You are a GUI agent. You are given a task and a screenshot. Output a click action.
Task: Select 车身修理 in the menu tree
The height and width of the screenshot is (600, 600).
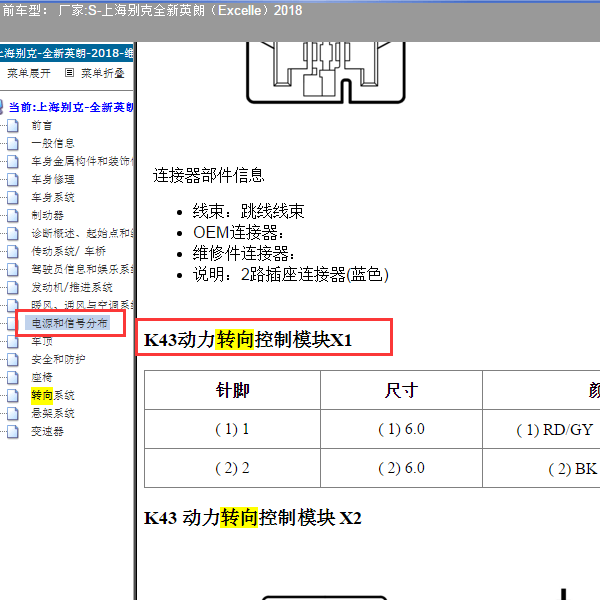52,179
